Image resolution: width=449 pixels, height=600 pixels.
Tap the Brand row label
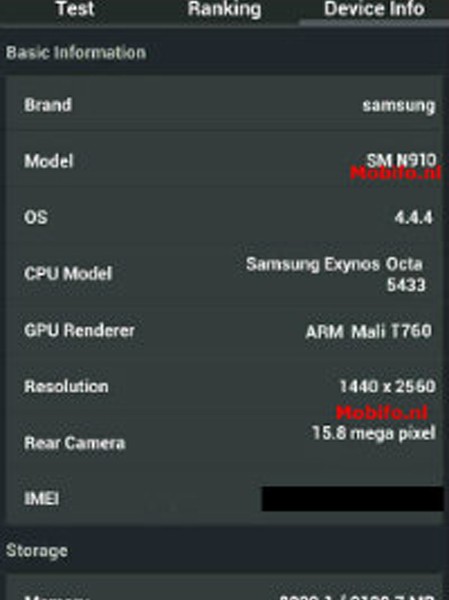pyautogui.click(x=48, y=105)
